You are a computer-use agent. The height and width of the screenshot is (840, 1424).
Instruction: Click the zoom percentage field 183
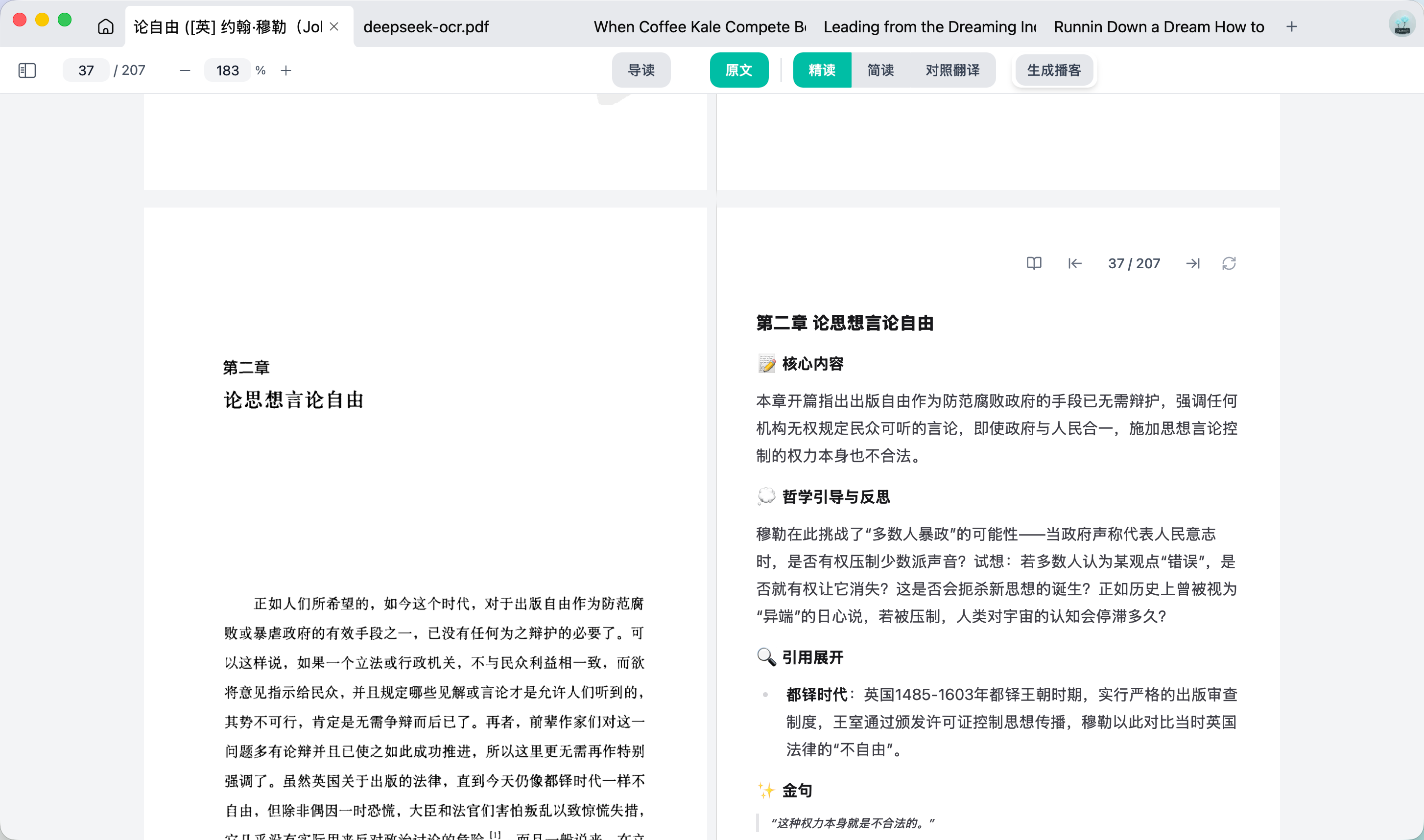(227, 70)
